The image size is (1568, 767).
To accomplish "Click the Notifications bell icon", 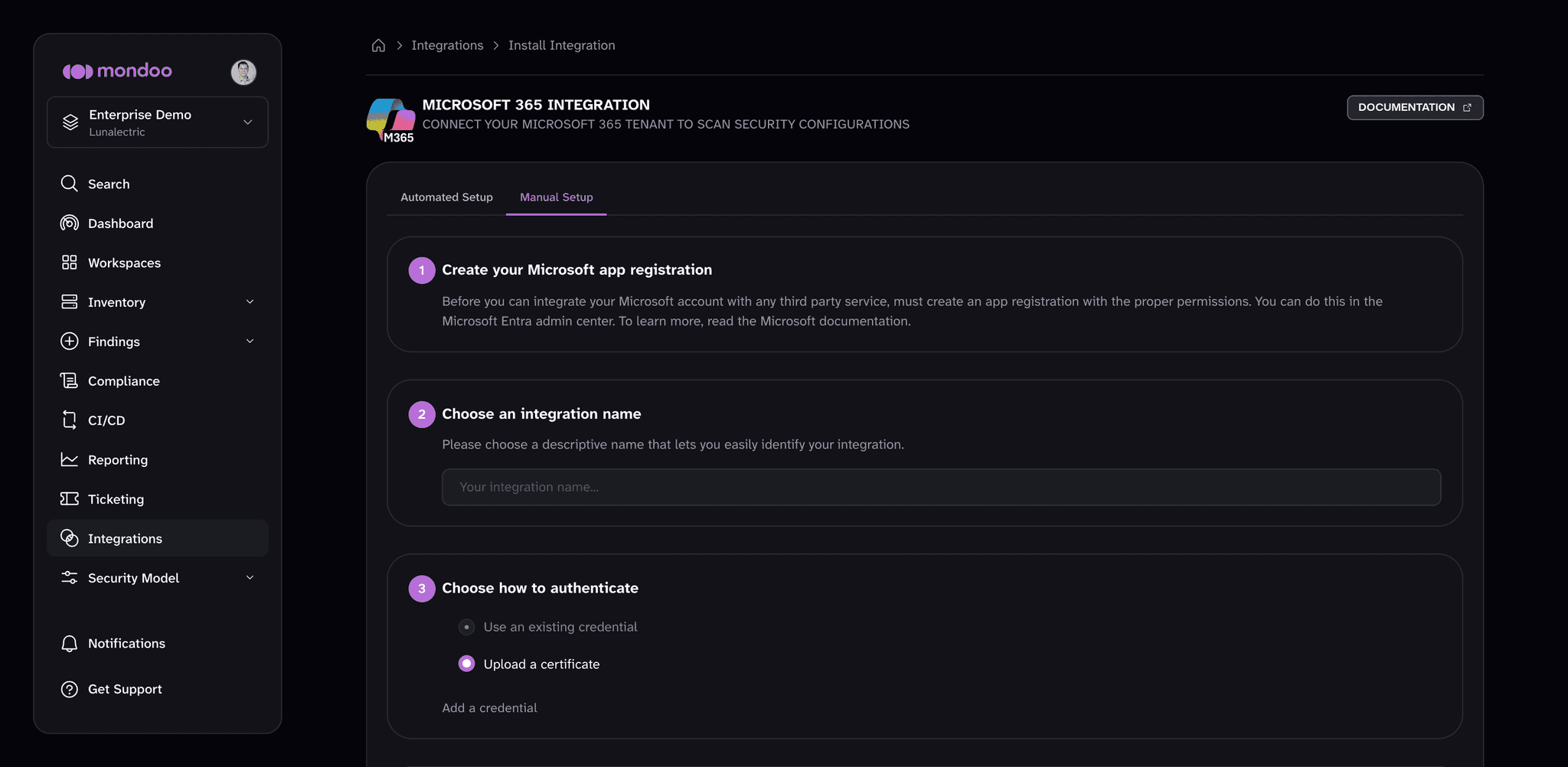I will (70, 644).
